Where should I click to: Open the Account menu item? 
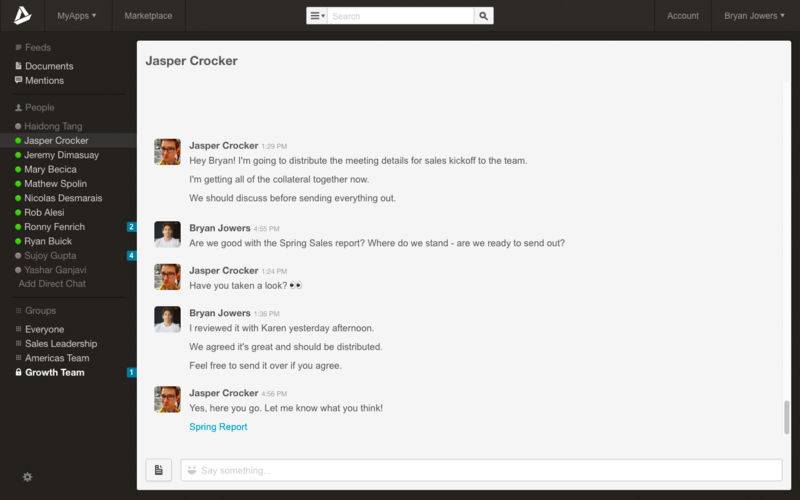click(x=683, y=16)
